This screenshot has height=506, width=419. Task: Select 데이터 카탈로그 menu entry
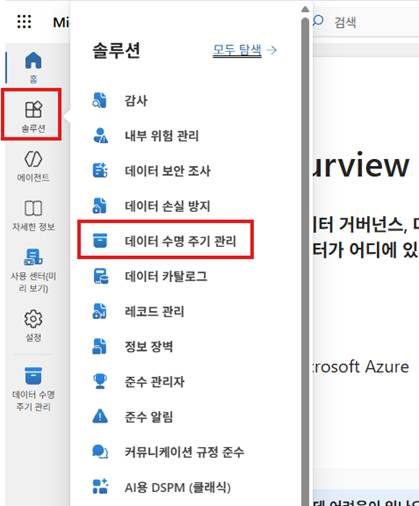165,276
